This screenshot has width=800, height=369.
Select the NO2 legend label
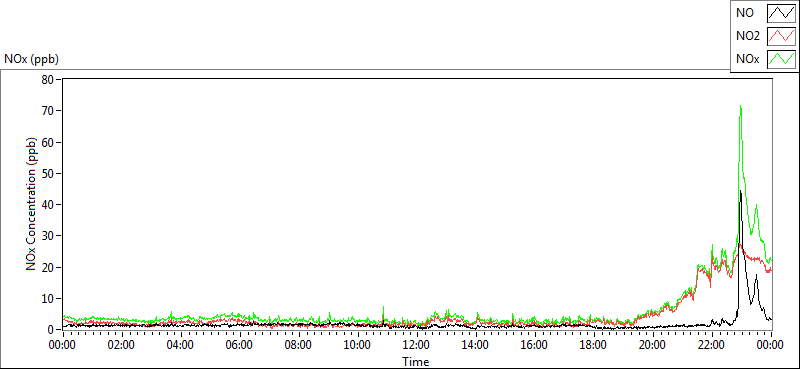[x=748, y=37]
